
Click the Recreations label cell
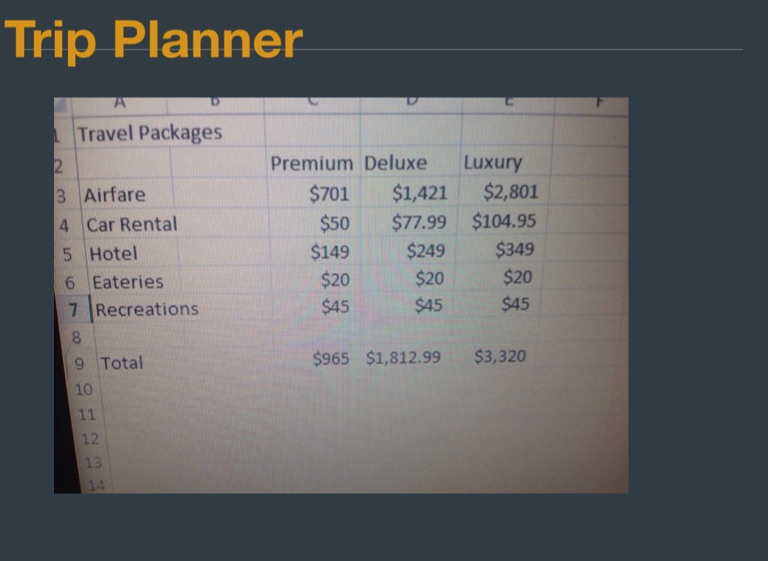click(x=146, y=309)
